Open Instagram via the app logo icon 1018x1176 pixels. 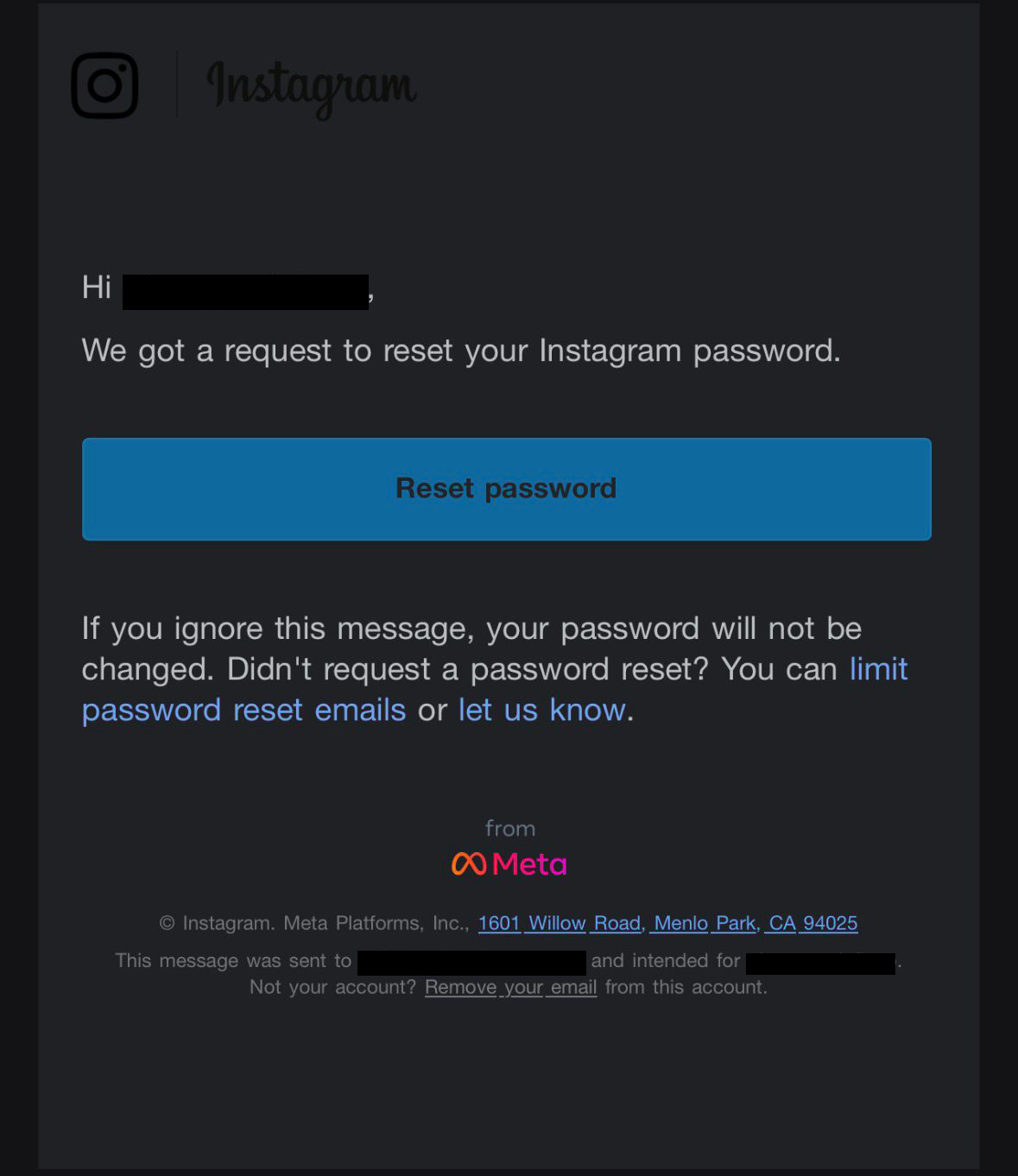(104, 85)
